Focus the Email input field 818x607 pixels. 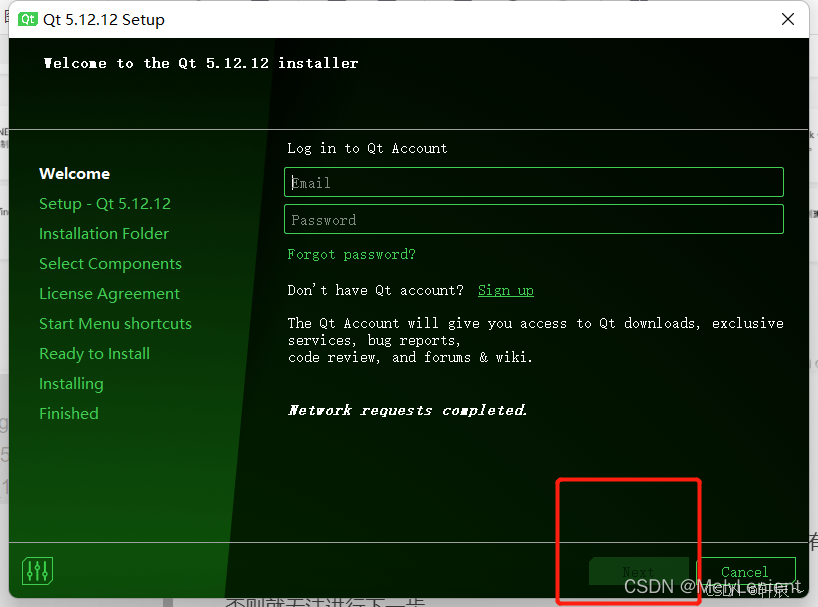pos(534,182)
